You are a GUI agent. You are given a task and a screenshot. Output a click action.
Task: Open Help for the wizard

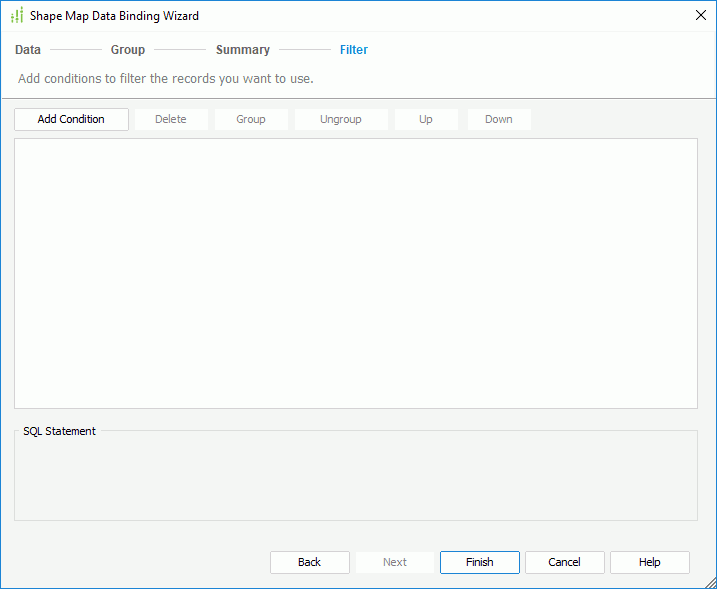pyautogui.click(x=650, y=562)
